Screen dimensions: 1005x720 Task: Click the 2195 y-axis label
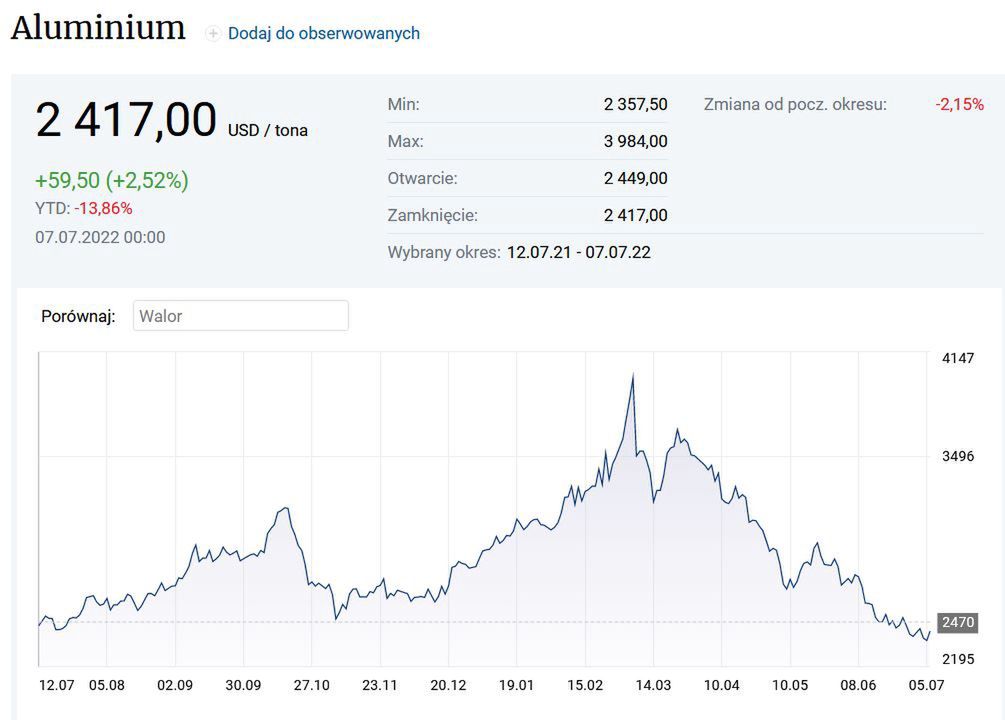(x=958, y=658)
